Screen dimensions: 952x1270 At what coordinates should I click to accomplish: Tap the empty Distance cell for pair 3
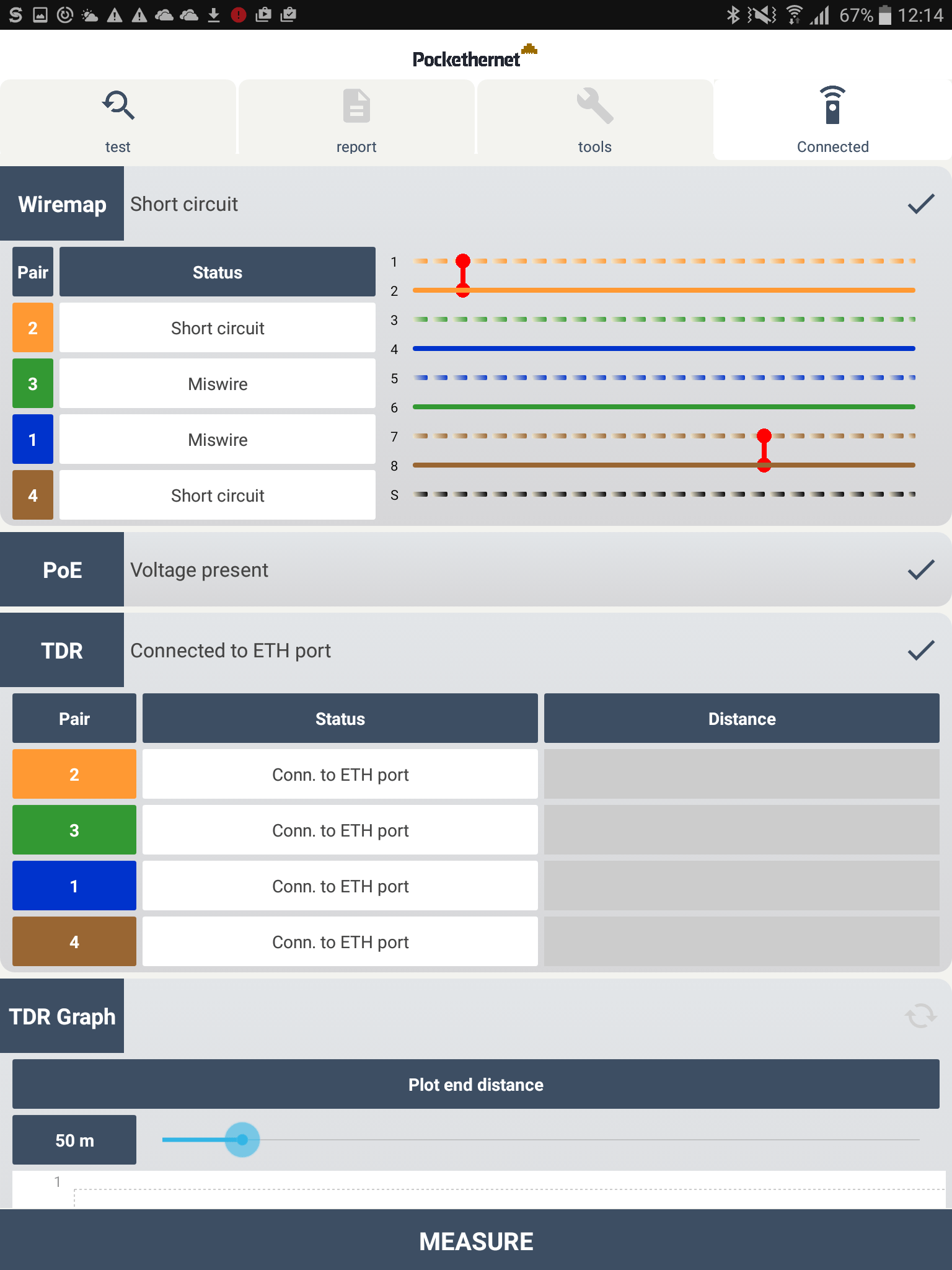(x=742, y=830)
